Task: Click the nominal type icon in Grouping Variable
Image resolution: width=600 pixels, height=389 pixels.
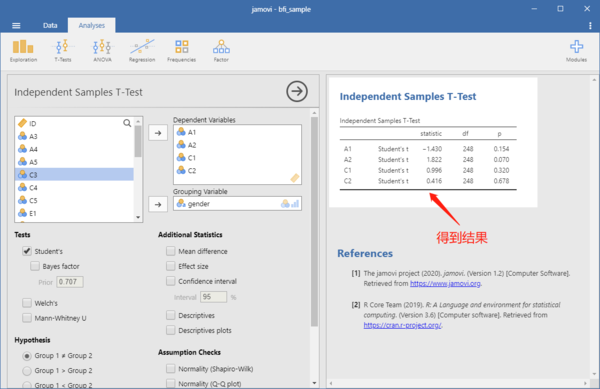Action: [285, 203]
